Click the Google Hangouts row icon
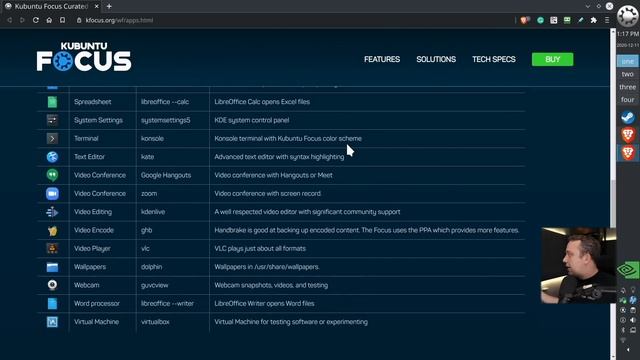Screen dimensions: 640x360 click(52, 175)
